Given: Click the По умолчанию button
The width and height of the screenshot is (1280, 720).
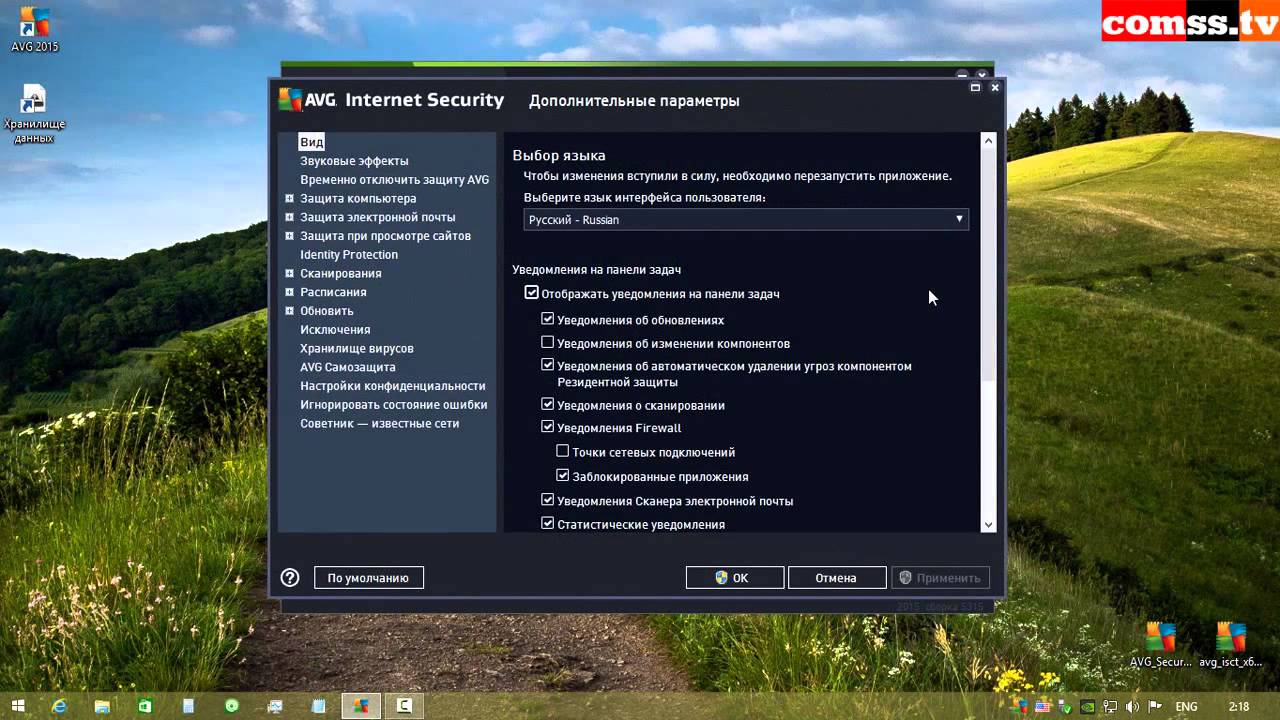Looking at the screenshot, I should 369,578.
